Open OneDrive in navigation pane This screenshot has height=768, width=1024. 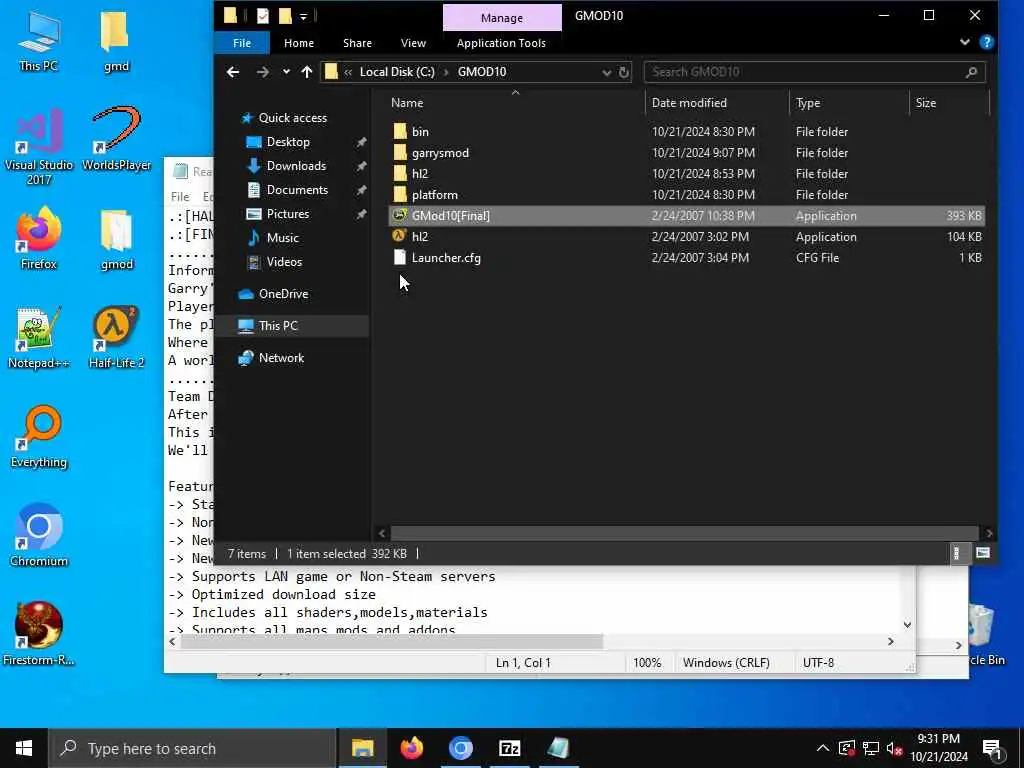[x=283, y=294]
